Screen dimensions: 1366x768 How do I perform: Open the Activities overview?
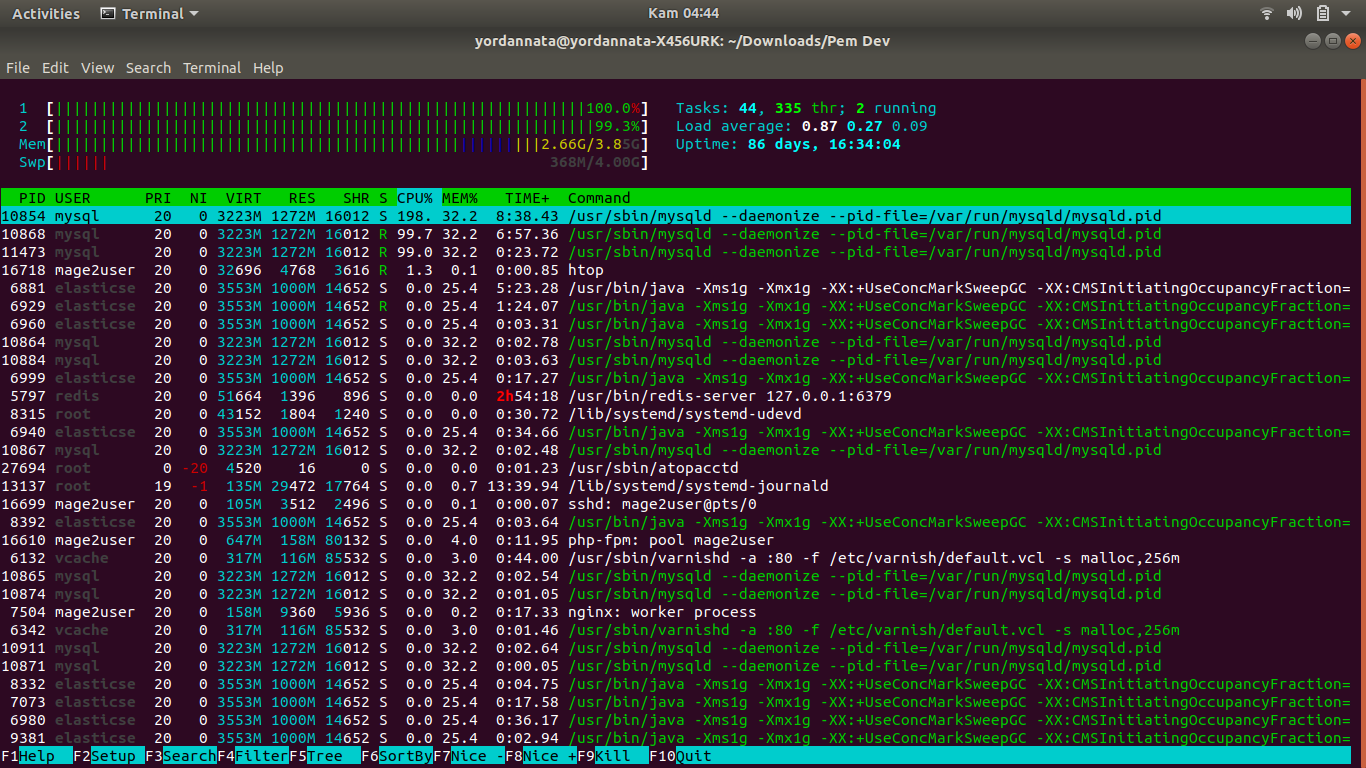click(x=46, y=14)
